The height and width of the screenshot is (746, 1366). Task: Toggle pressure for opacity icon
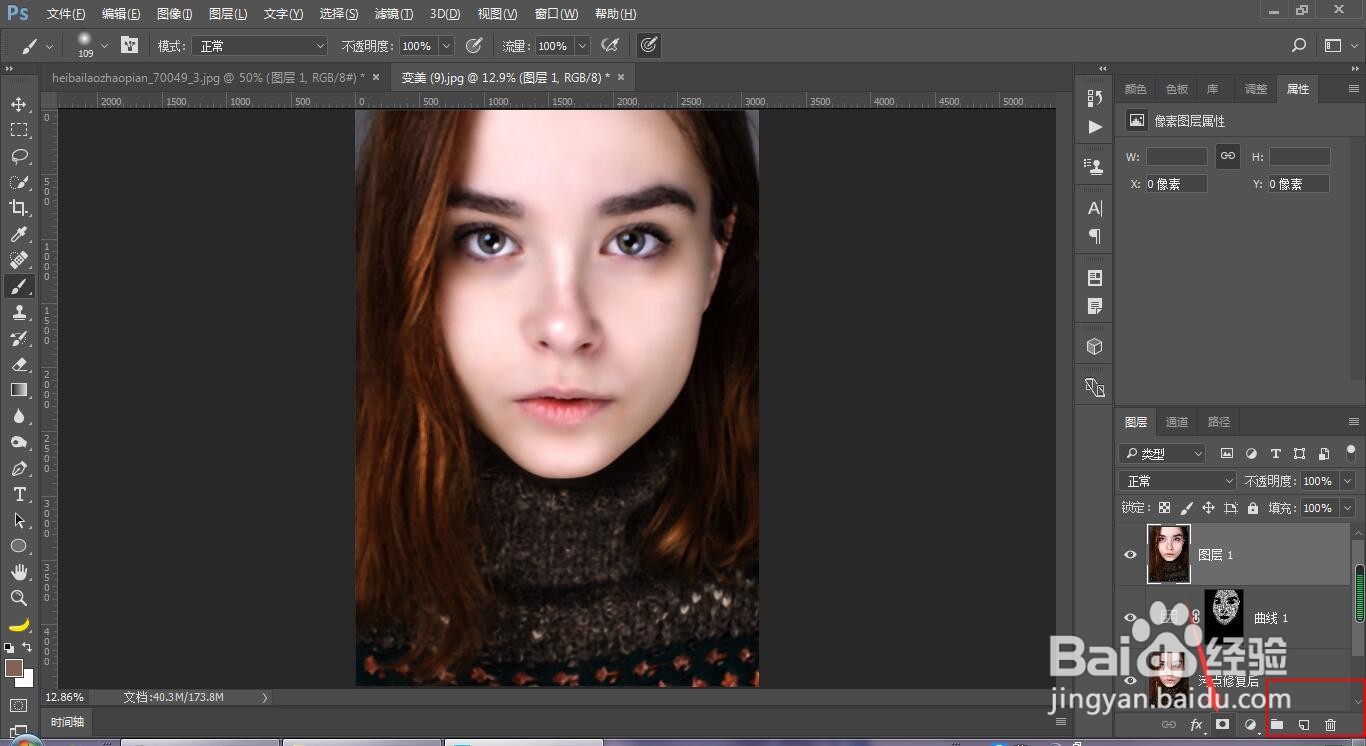pos(474,45)
